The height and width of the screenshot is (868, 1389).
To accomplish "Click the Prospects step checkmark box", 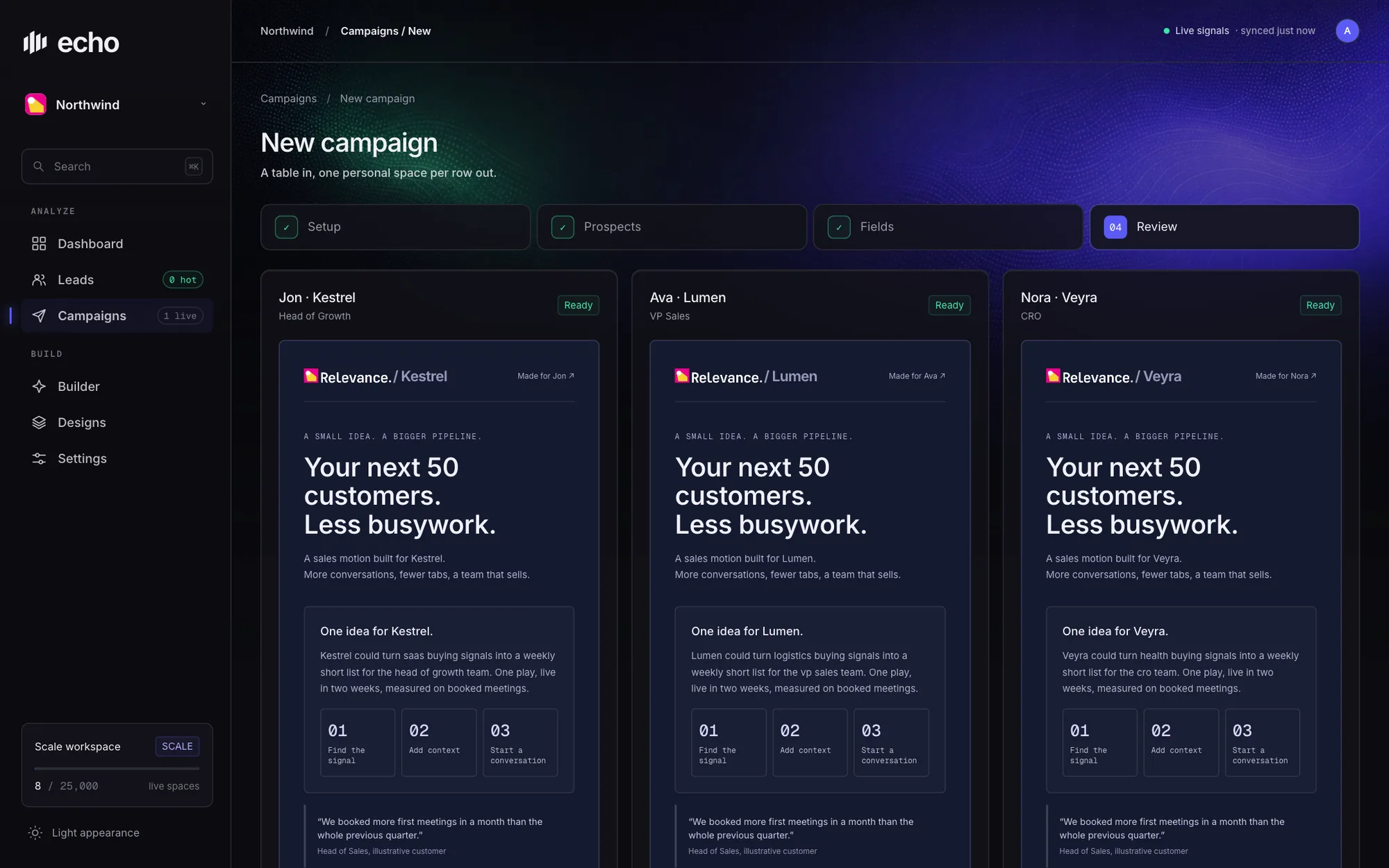I will [563, 227].
